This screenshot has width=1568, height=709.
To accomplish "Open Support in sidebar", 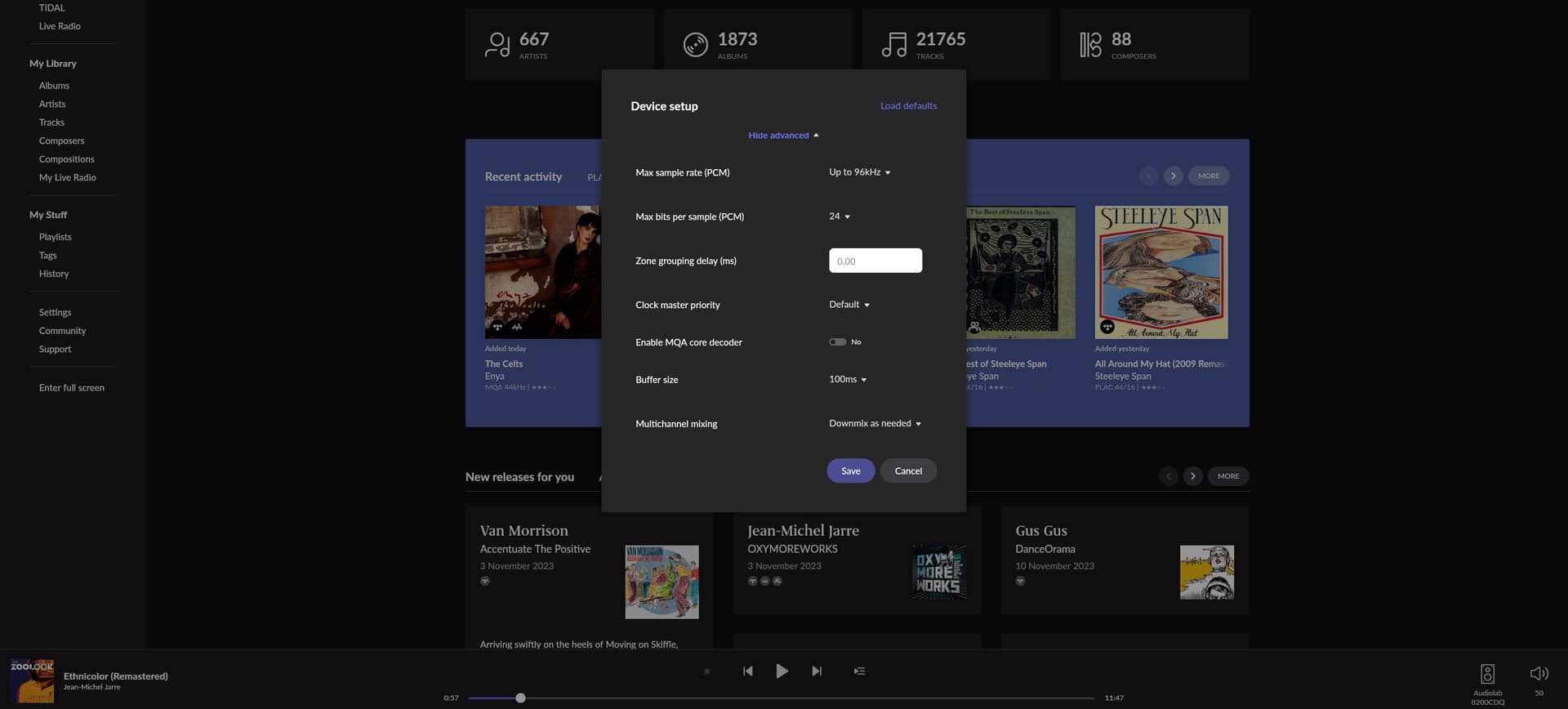I will pyautogui.click(x=55, y=350).
